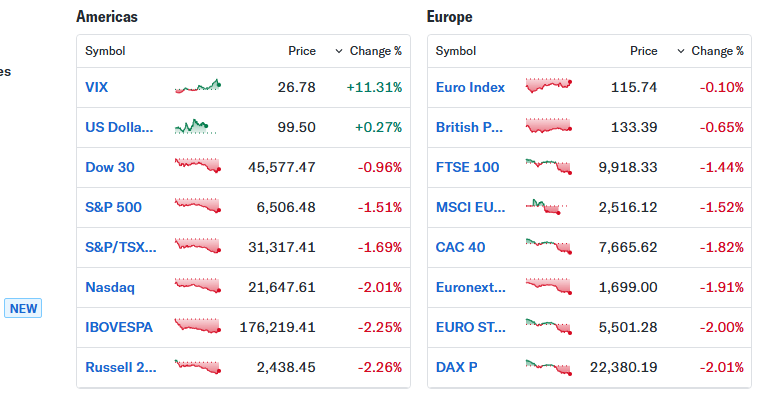Open the VIX symbol link
This screenshot has width=763, height=404.
pyautogui.click(x=97, y=87)
